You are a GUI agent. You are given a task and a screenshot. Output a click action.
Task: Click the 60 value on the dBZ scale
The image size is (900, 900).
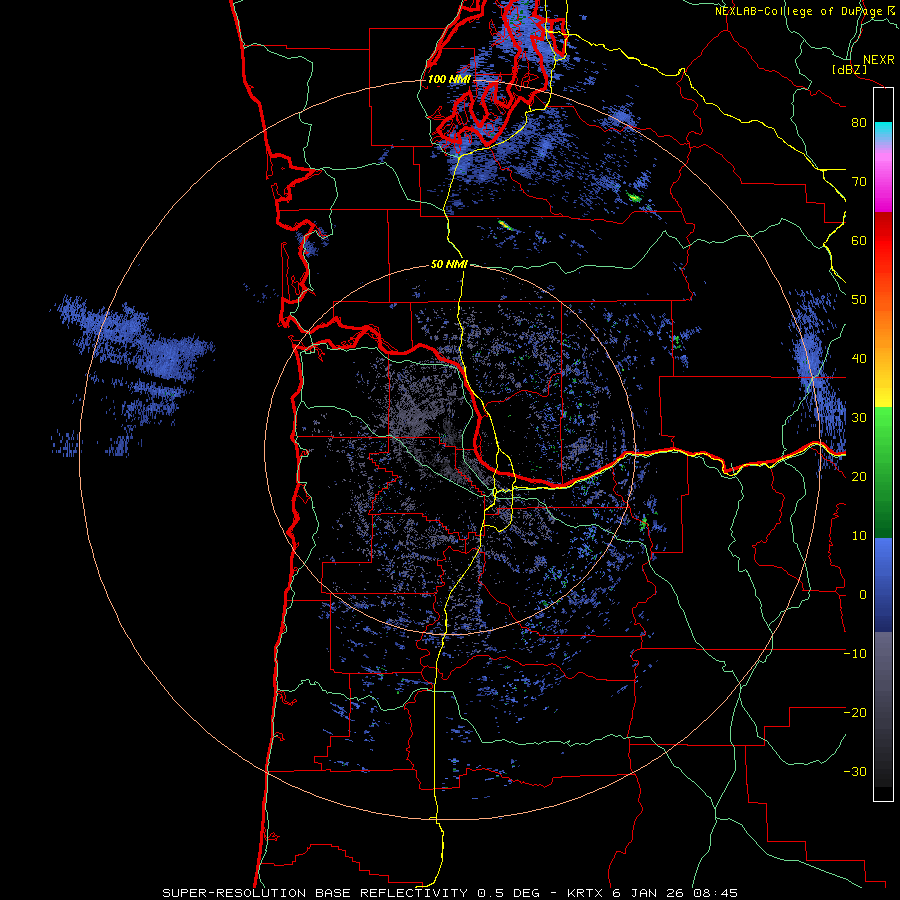[x=859, y=240]
